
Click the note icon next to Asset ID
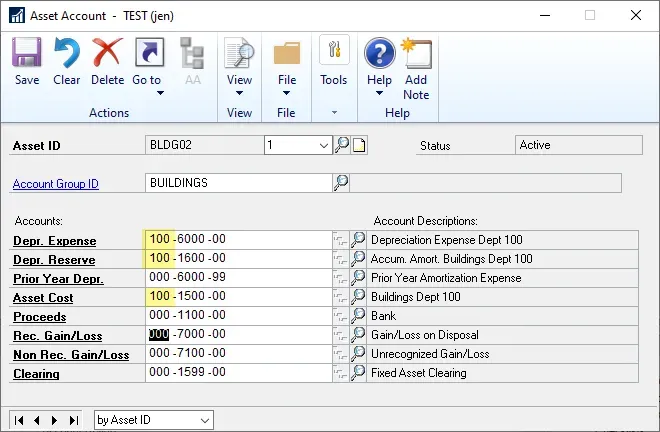click(359, 145)
